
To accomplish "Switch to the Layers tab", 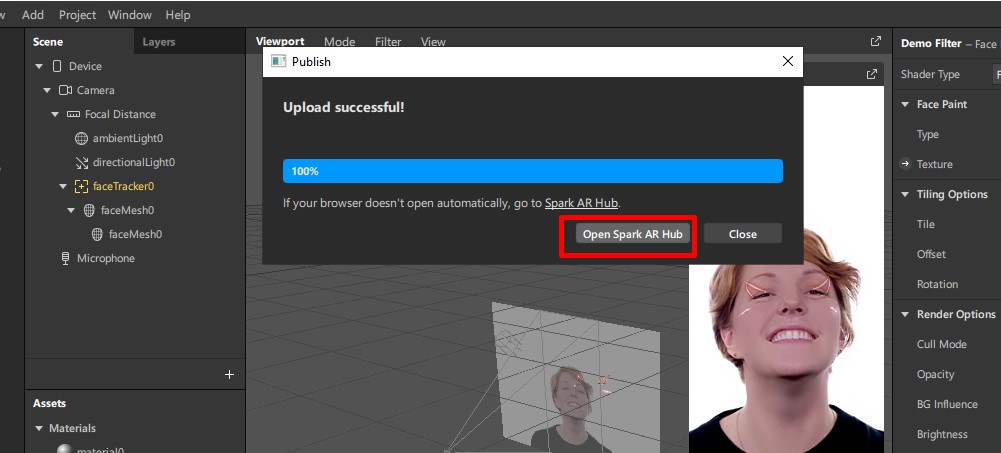I will tap(158, 42).
